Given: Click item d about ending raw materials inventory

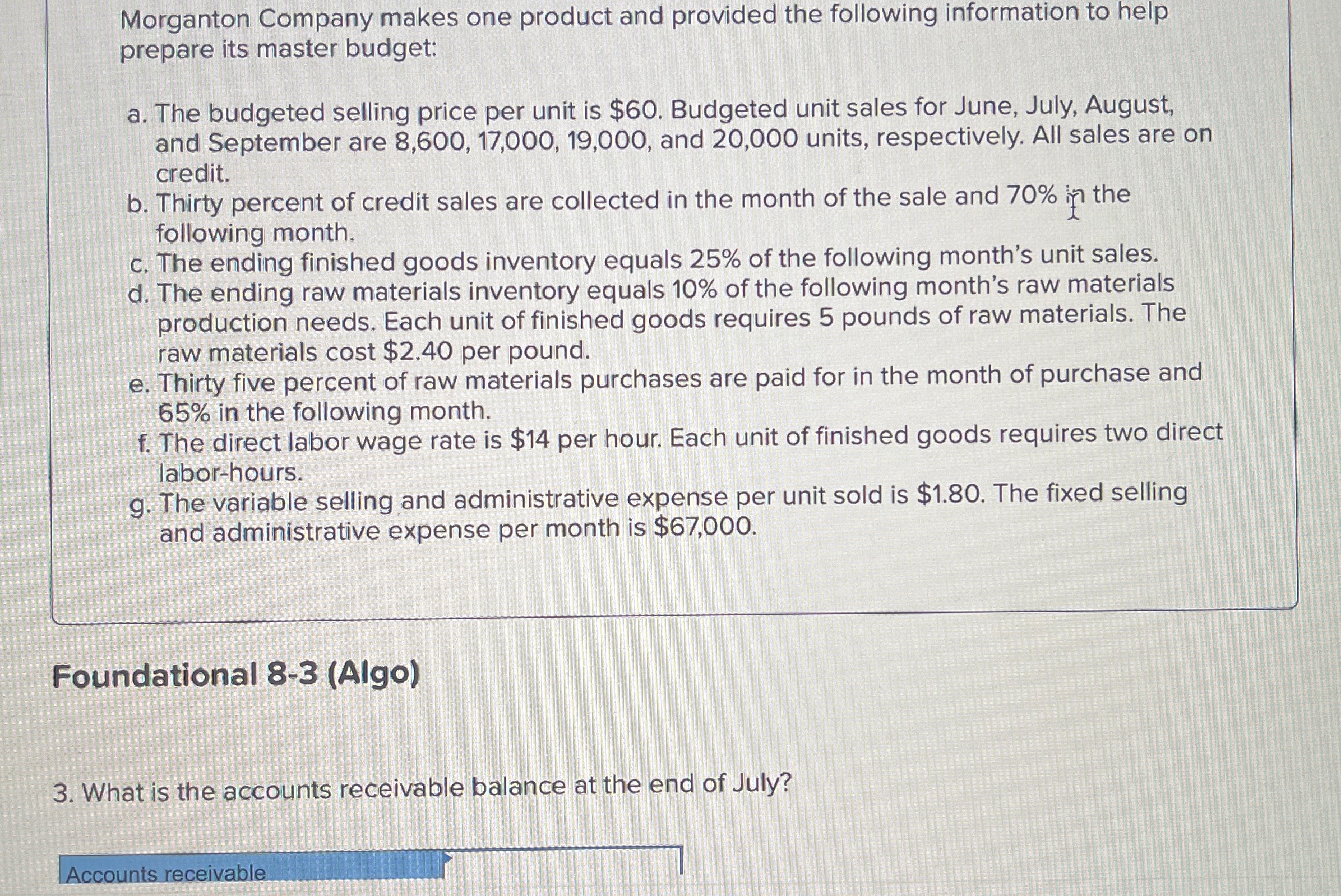Looking at the screenshot, I should coord(656,318).
